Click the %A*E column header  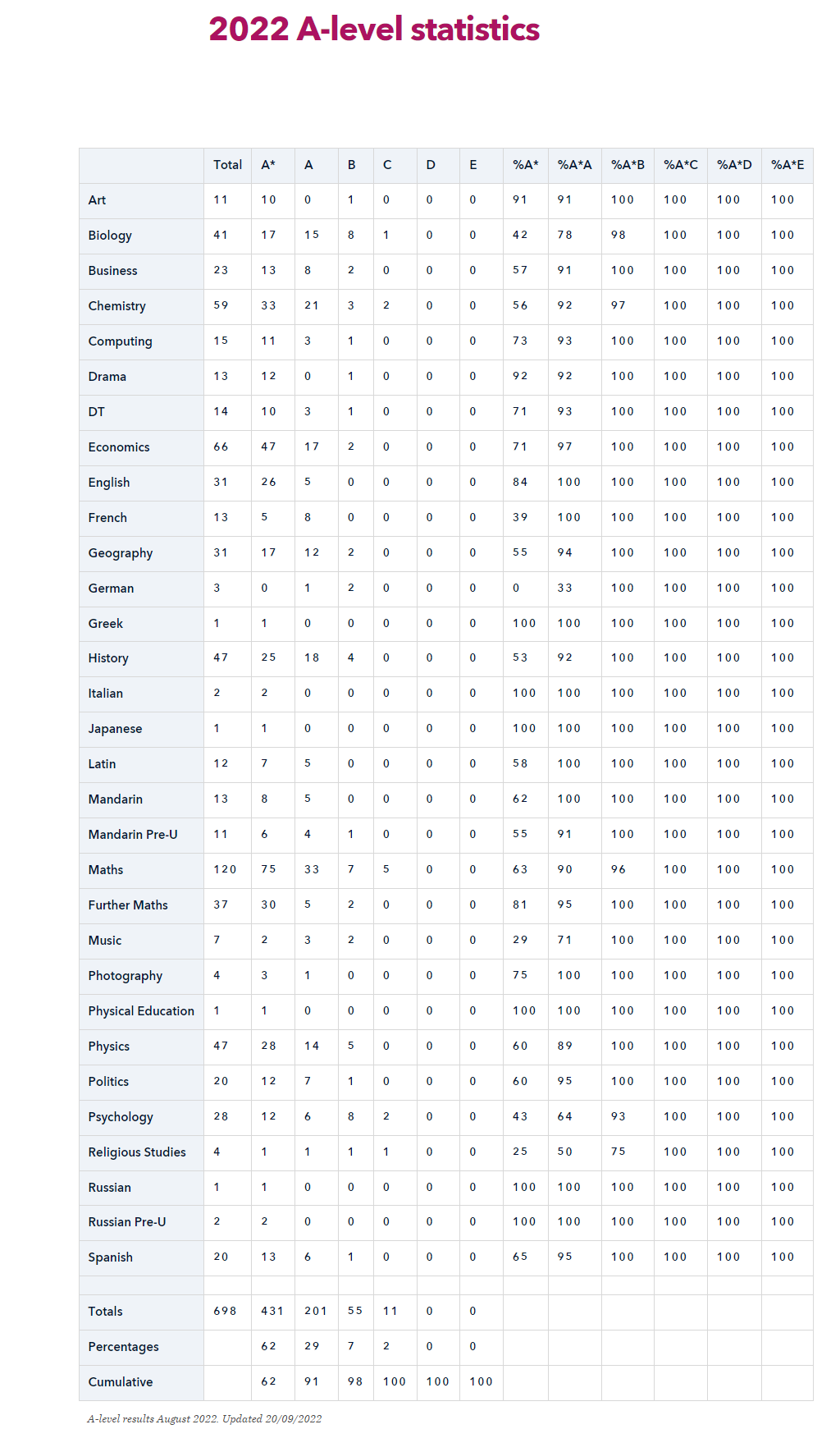pyautogui.click(x=787, y=165)
